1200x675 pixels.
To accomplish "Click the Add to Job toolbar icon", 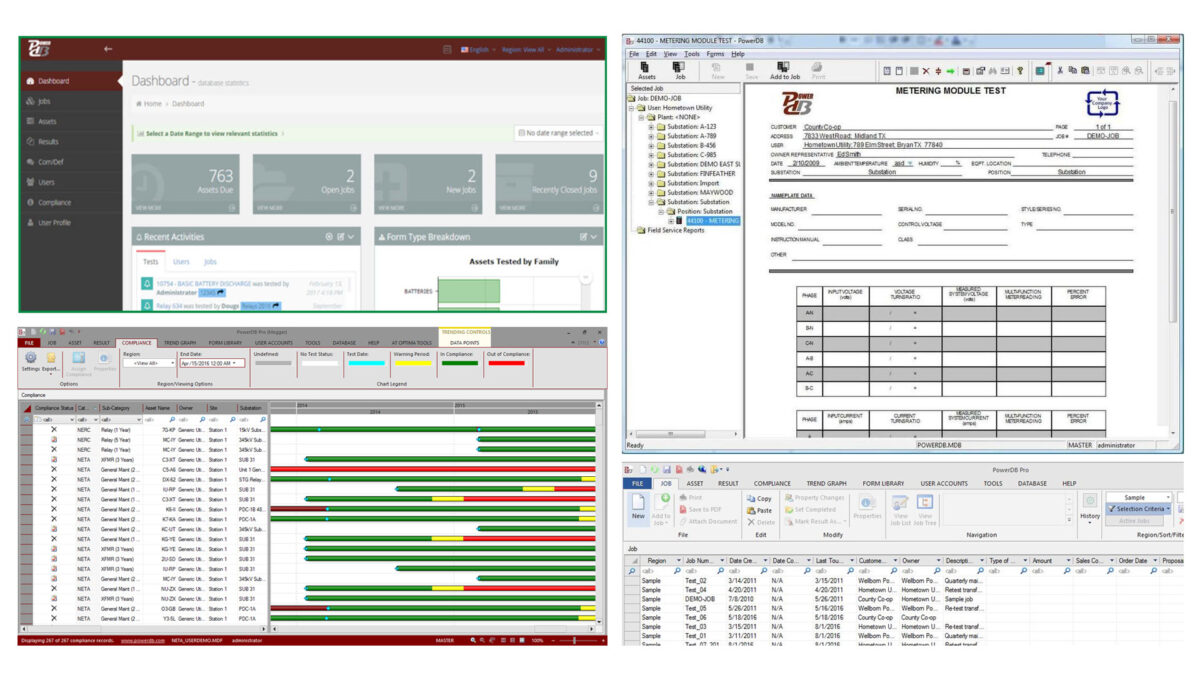I will coord(785,68).
